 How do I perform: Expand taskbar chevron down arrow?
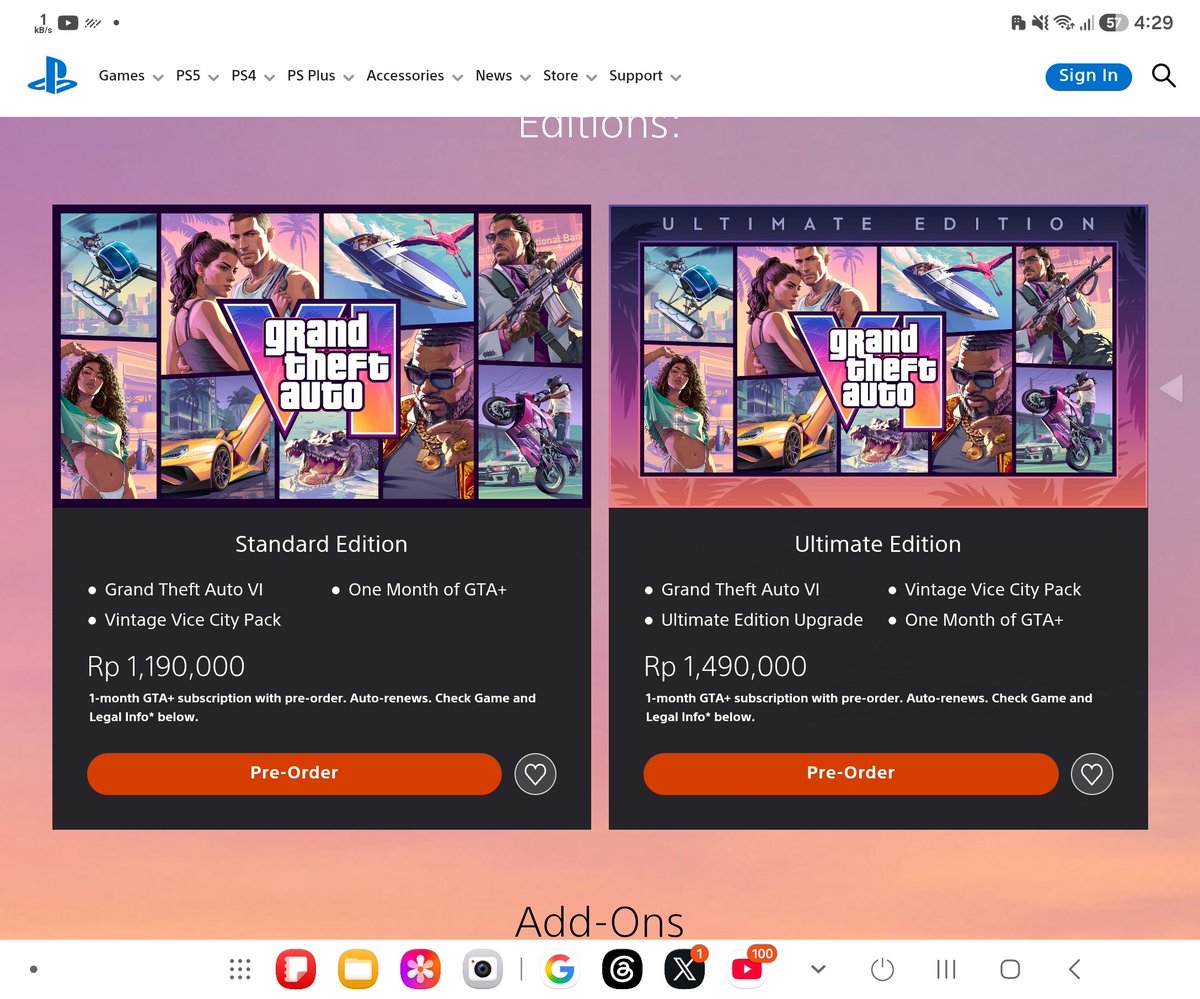pyautogui.click(x=818, y=969)
